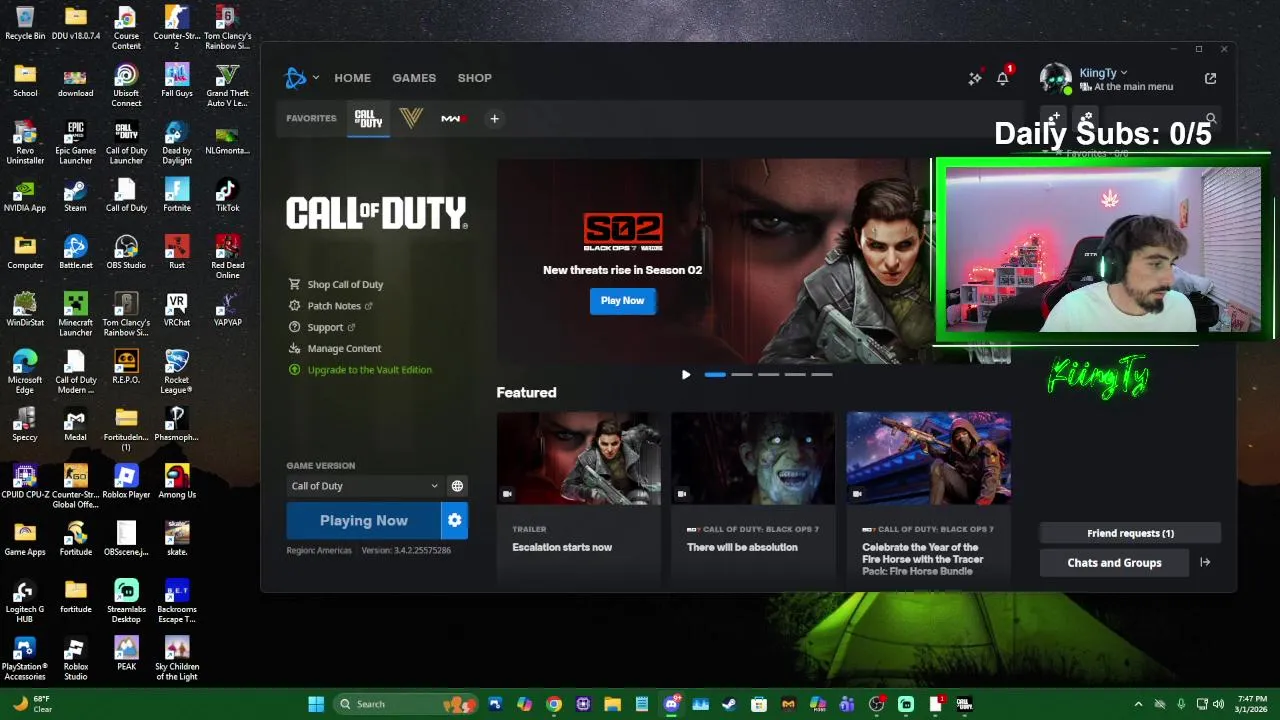The image size is (1280, 720).
Task: Open the Windows Start menu
Action: [316, 704]
